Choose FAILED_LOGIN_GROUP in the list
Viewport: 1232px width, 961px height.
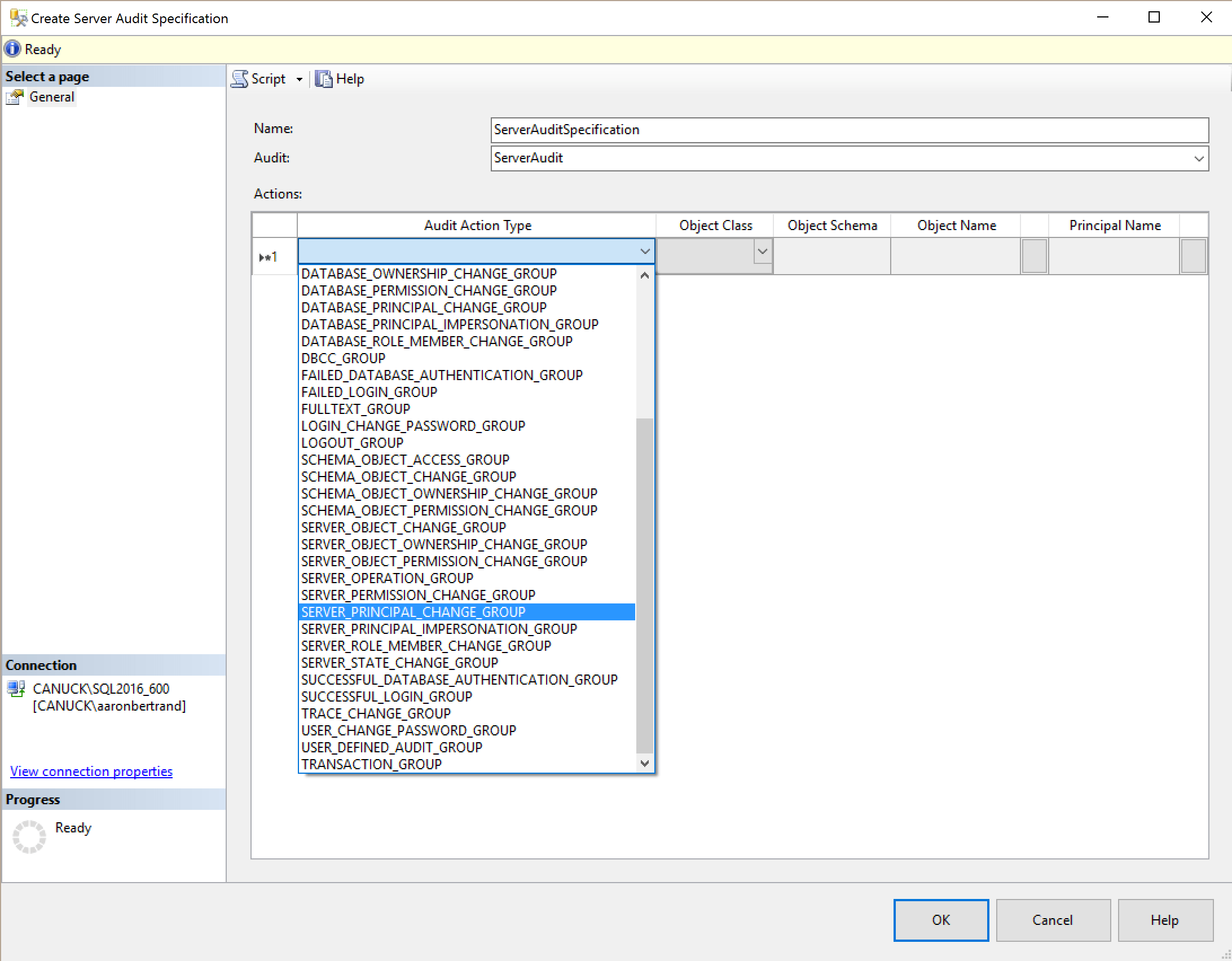[369, 392]
